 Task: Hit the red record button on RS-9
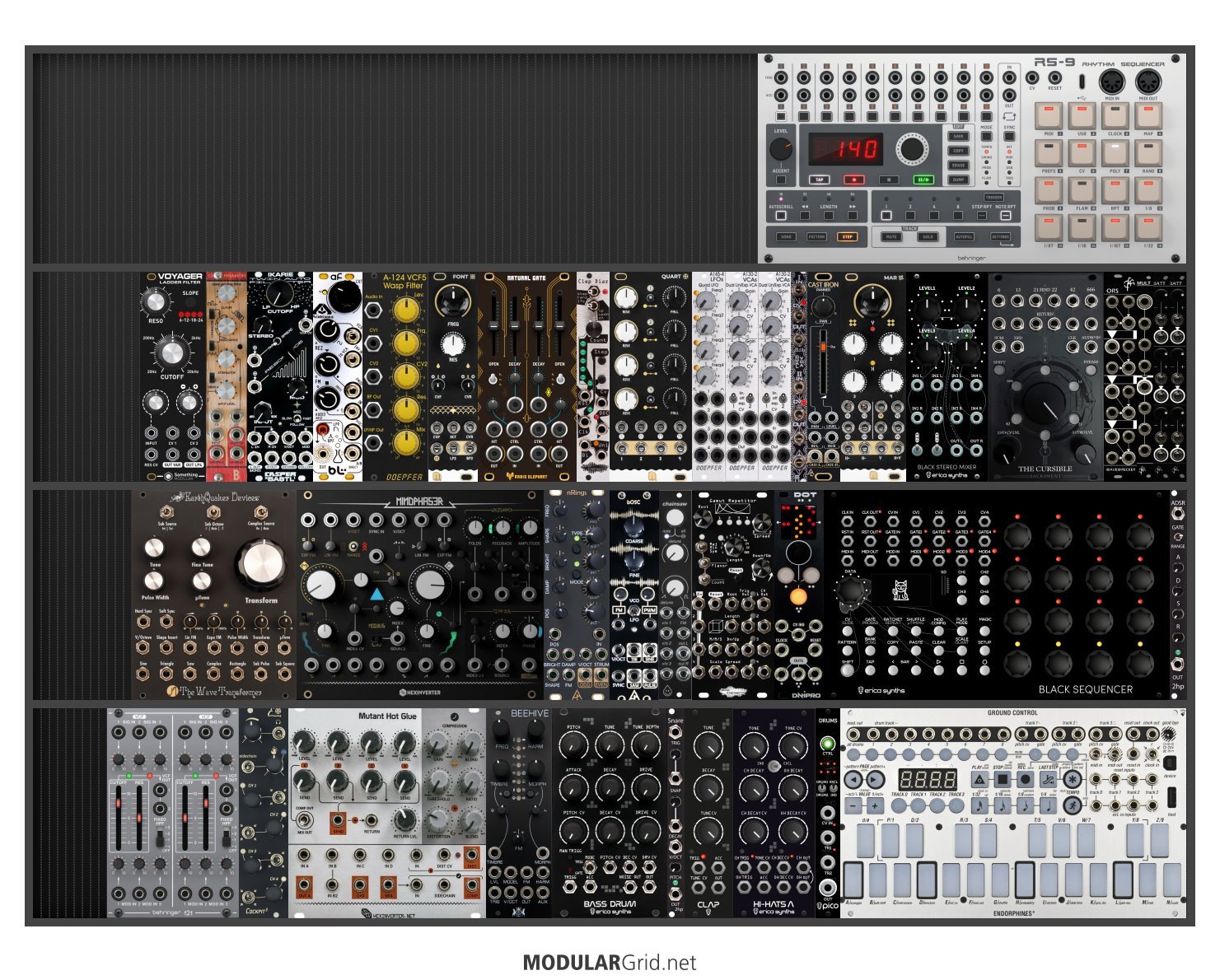coord(854,180)
